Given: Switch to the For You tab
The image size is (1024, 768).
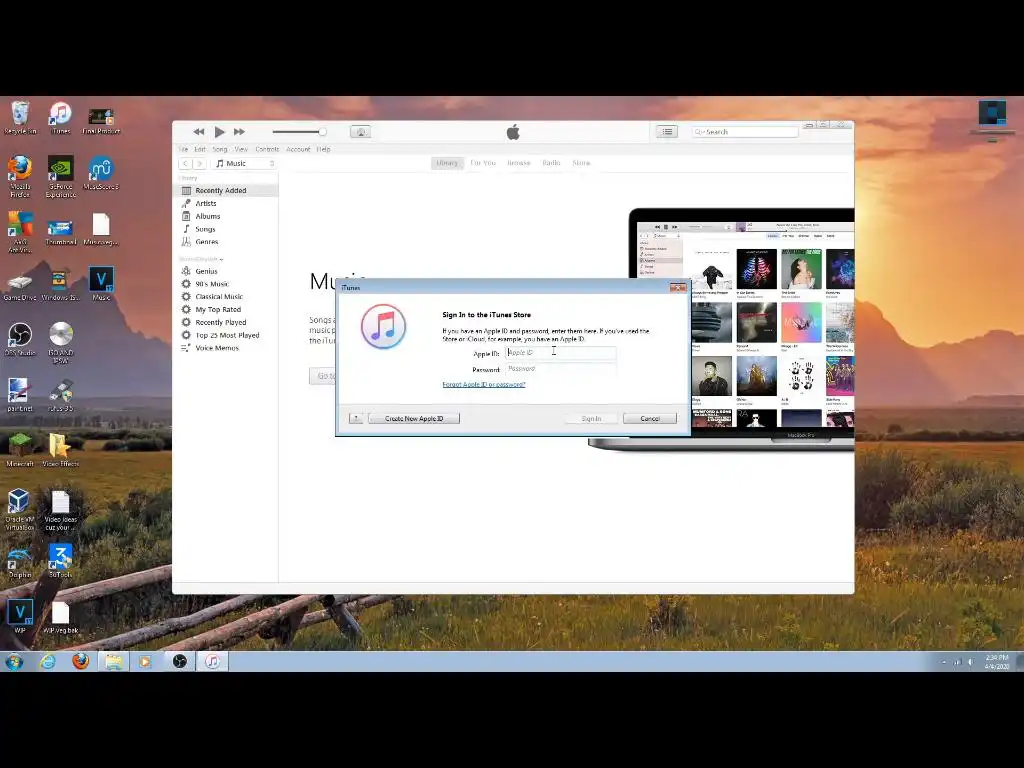Looking at the screenshot, I should coord(483,163).
